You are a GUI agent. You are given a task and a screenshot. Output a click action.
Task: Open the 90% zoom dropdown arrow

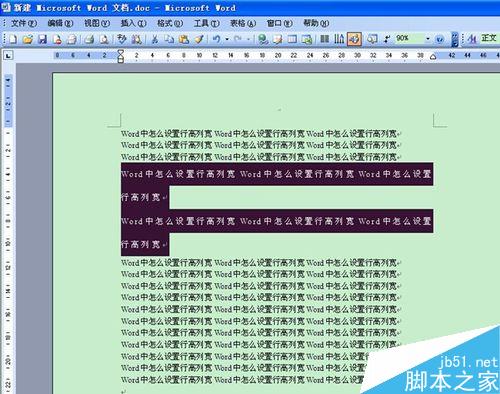[428, 39]
